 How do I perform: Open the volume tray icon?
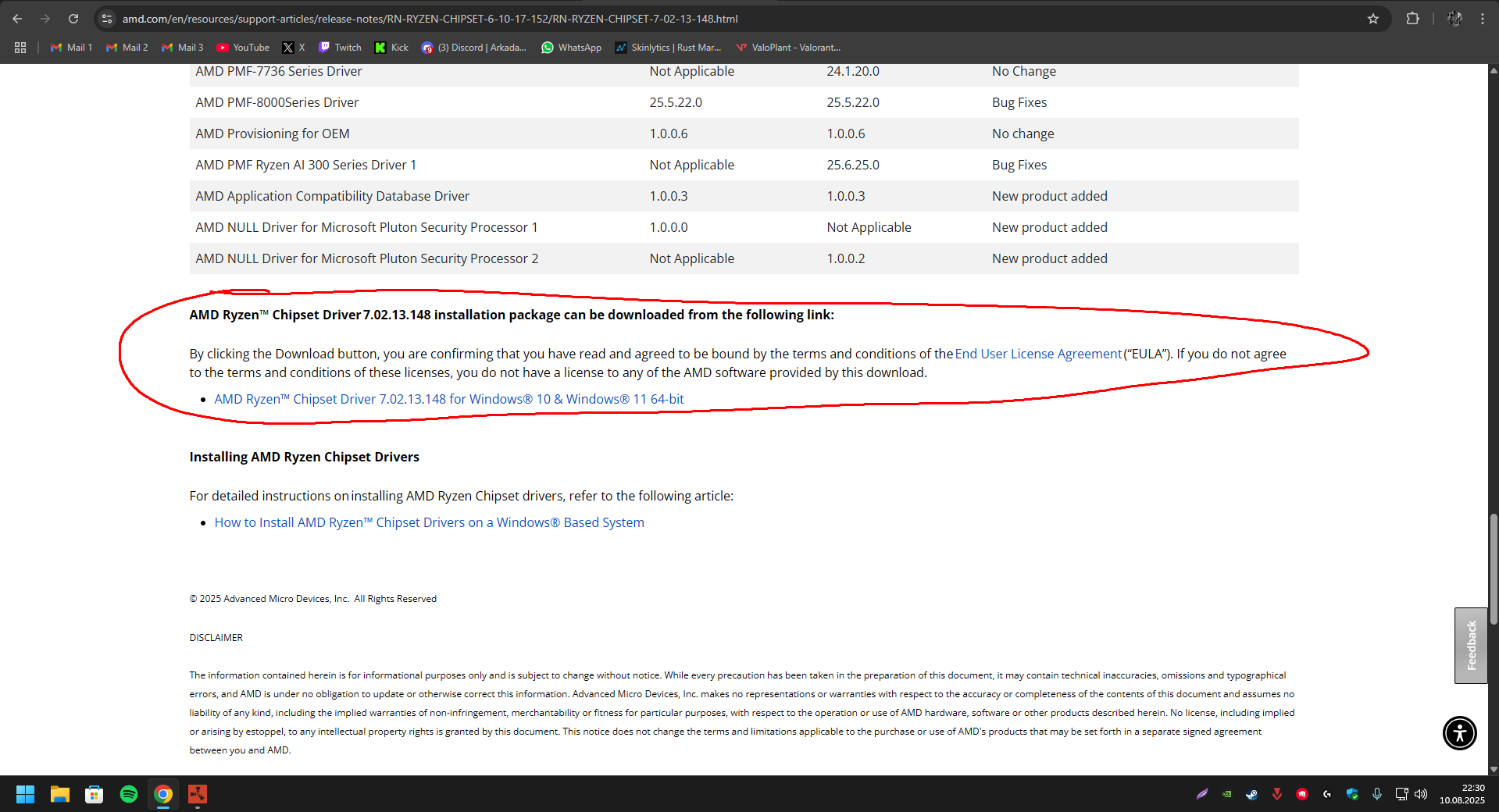click(x=1421, y=794)
